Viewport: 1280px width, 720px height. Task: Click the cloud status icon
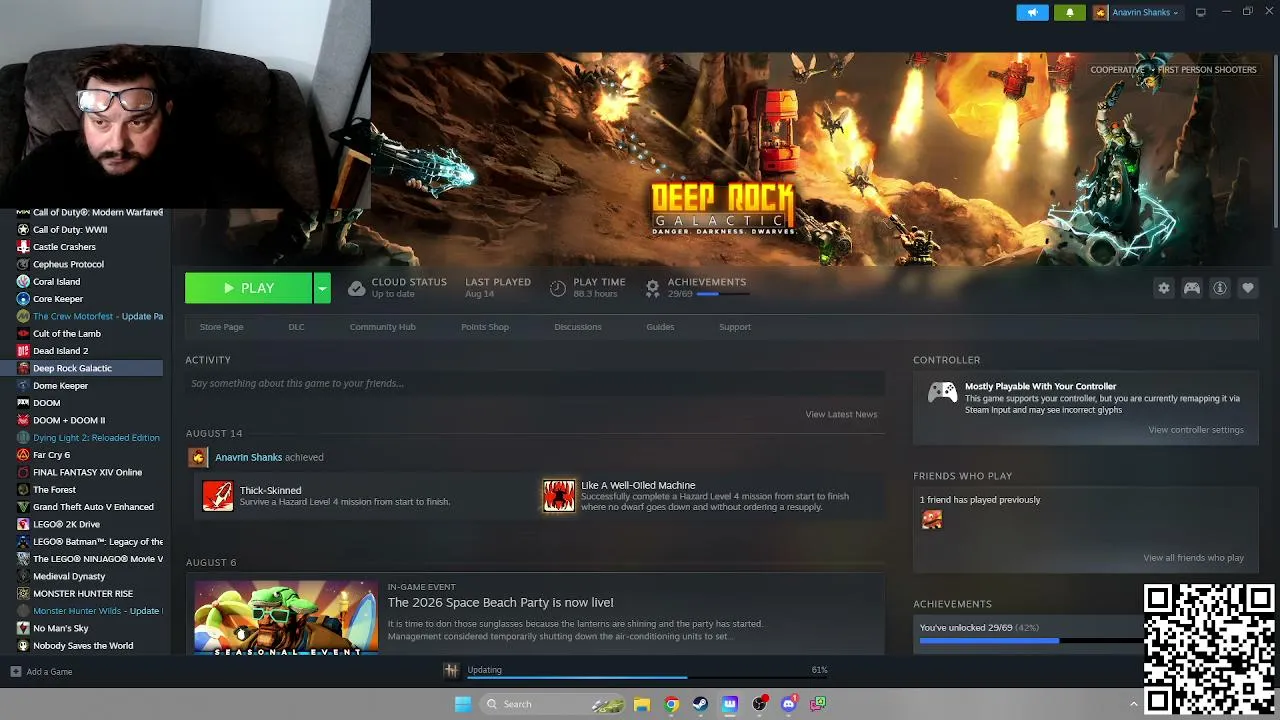click(356, 288)
